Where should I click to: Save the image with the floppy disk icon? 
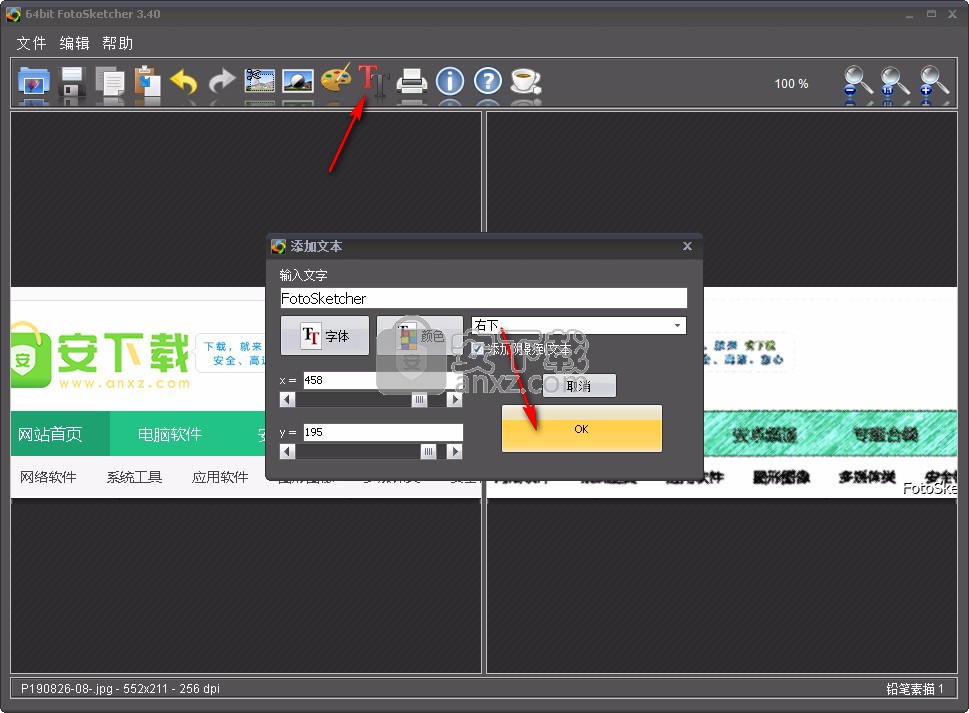[72, 82]
